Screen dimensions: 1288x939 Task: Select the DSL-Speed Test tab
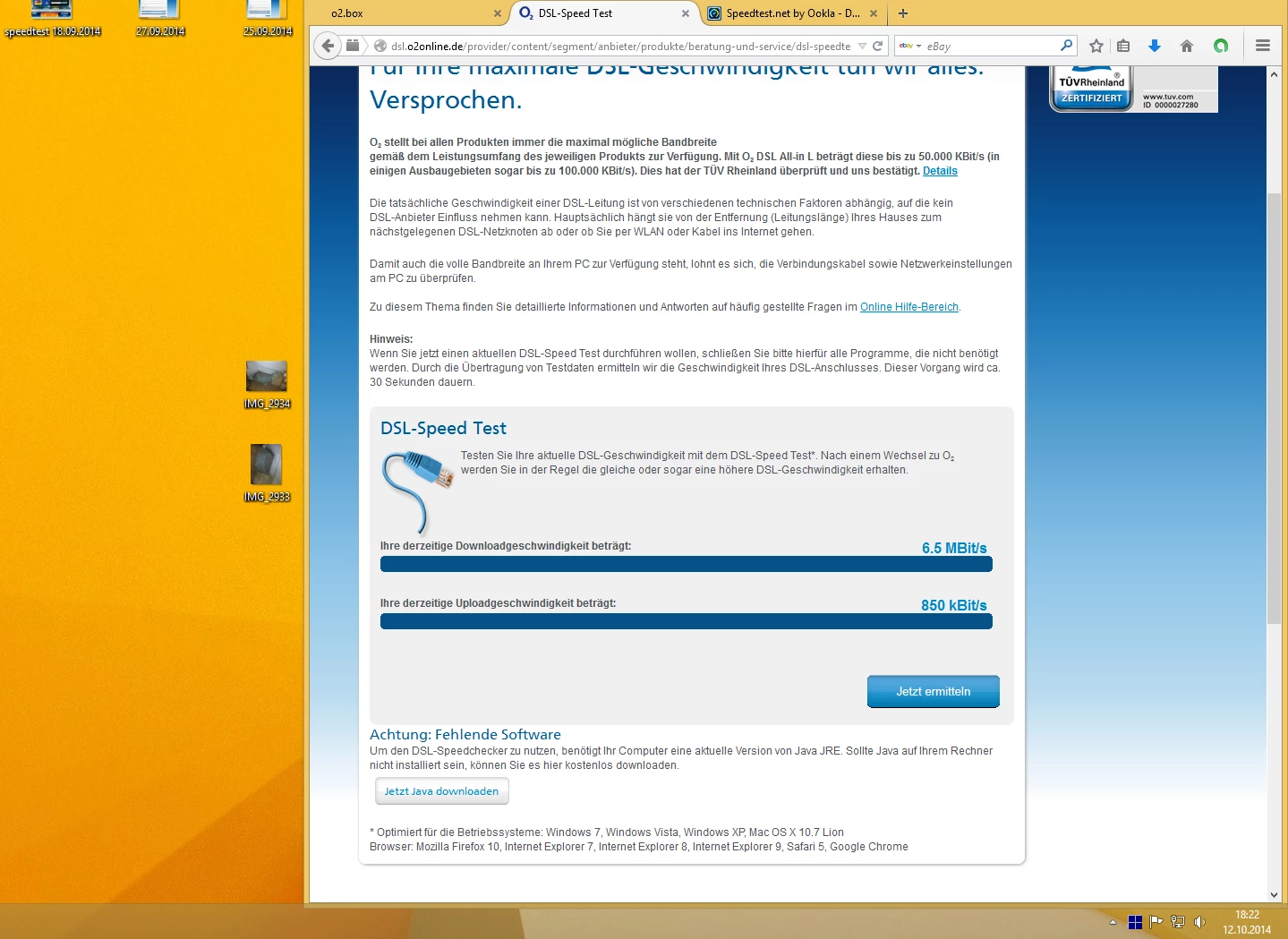[604, 13]
